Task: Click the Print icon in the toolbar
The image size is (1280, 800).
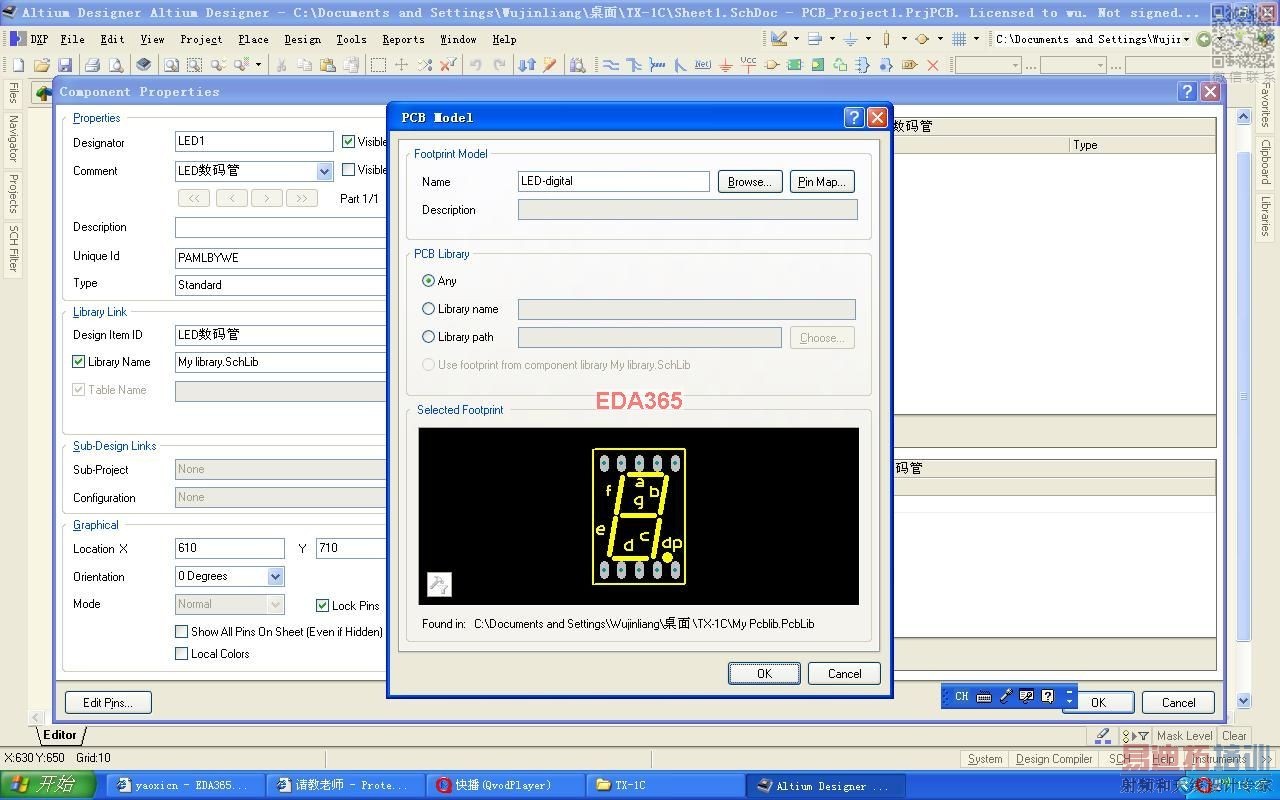Action: 92,65
